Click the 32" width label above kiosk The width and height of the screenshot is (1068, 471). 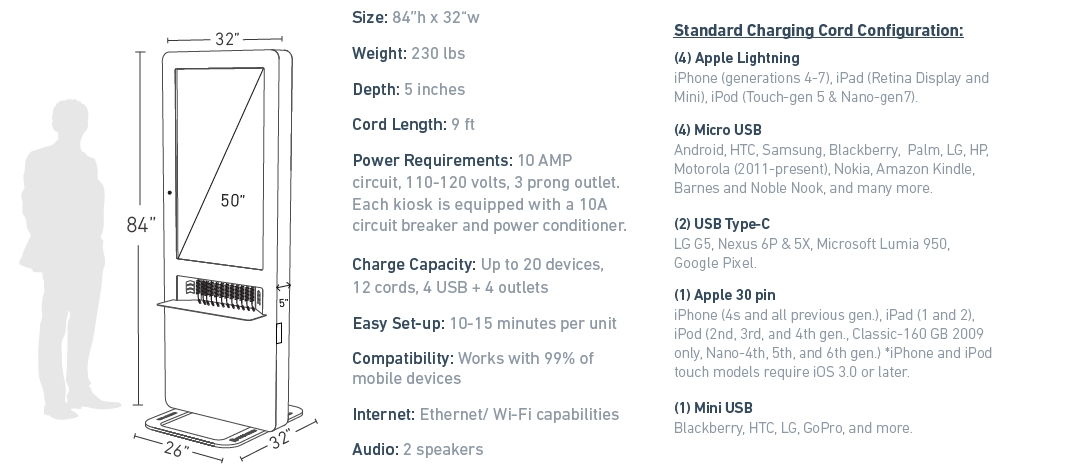click(227, 39)
